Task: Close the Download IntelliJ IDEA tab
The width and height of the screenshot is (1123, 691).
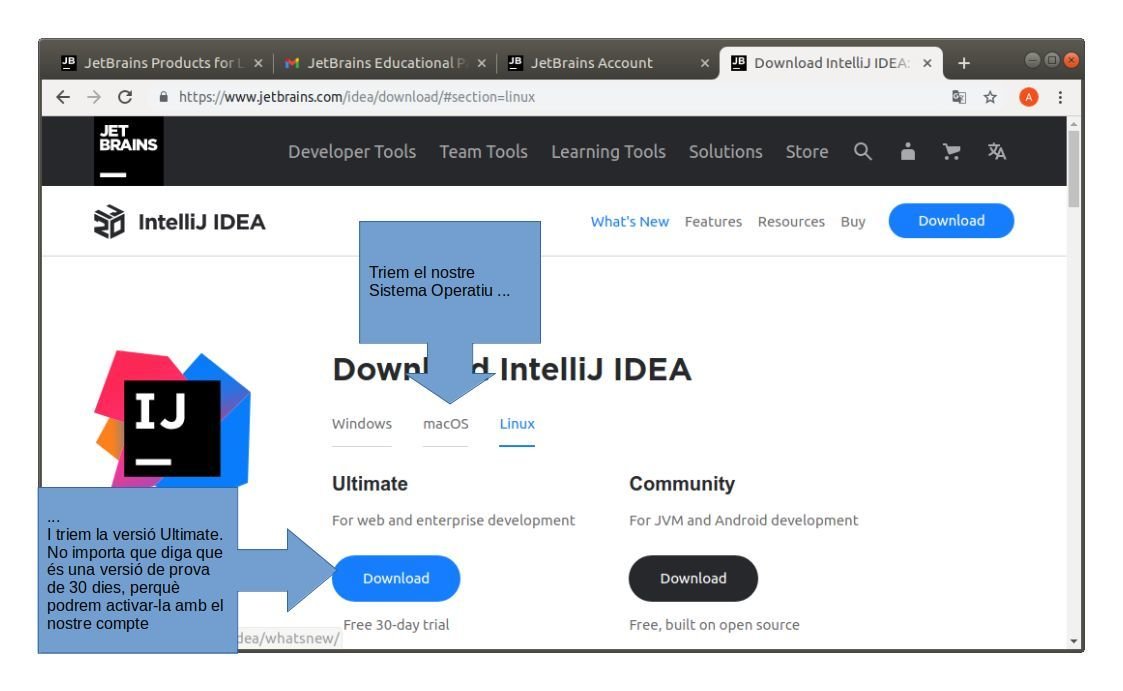Action: tap(927, 63)
